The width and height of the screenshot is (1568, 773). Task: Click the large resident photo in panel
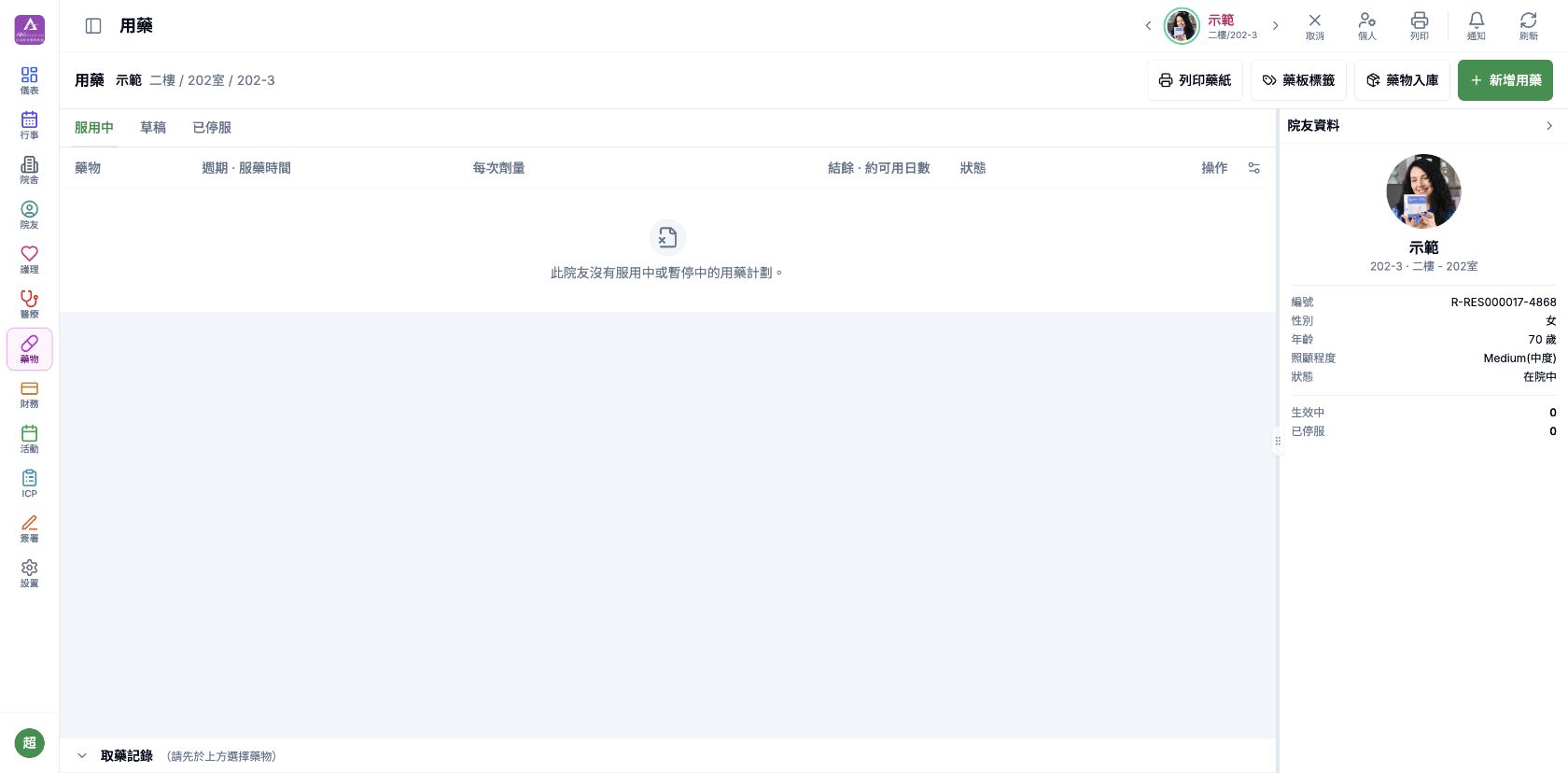1423,191
